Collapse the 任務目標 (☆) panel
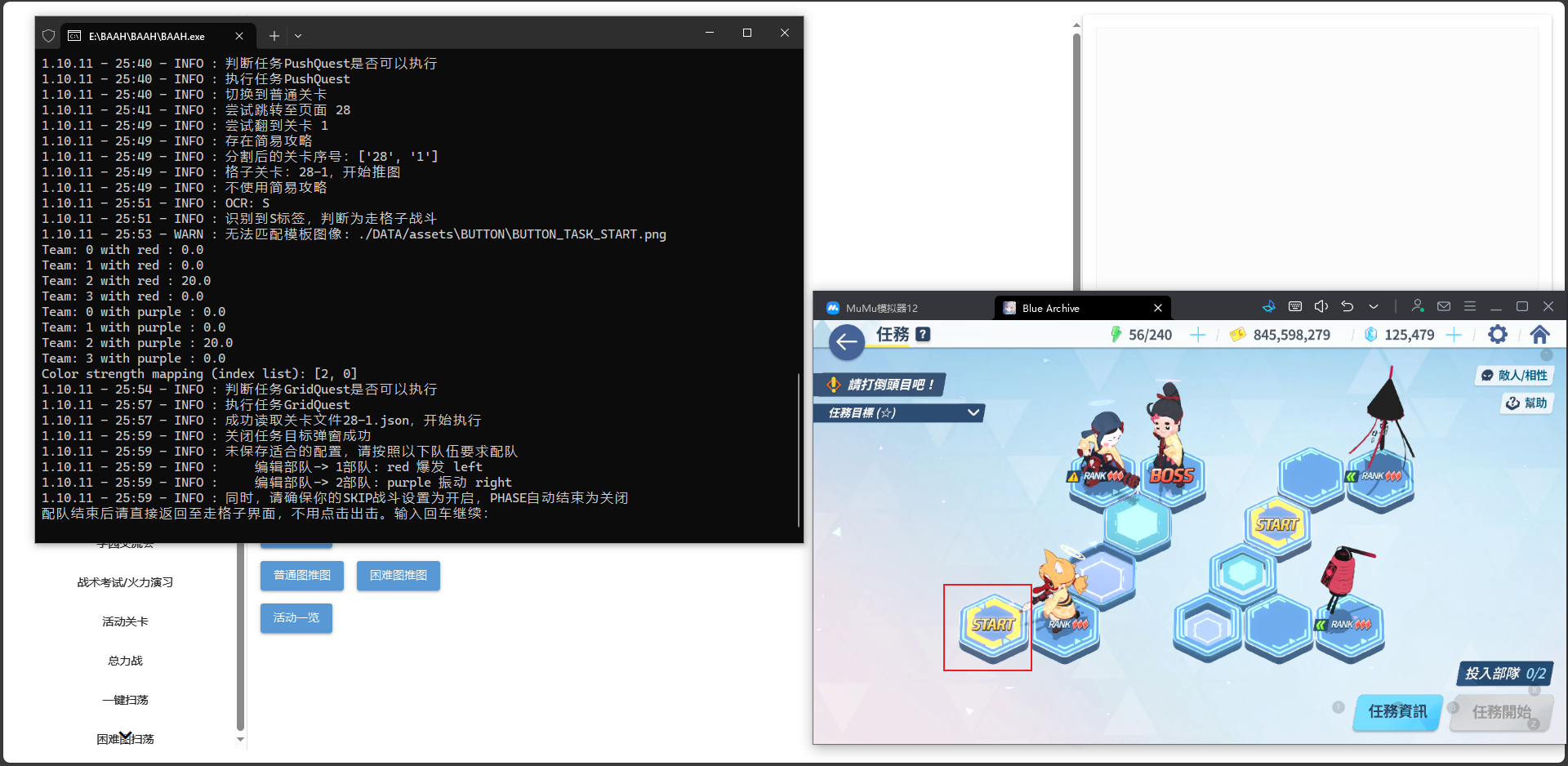The image size is (1568, 766). [x=973, y=412]
